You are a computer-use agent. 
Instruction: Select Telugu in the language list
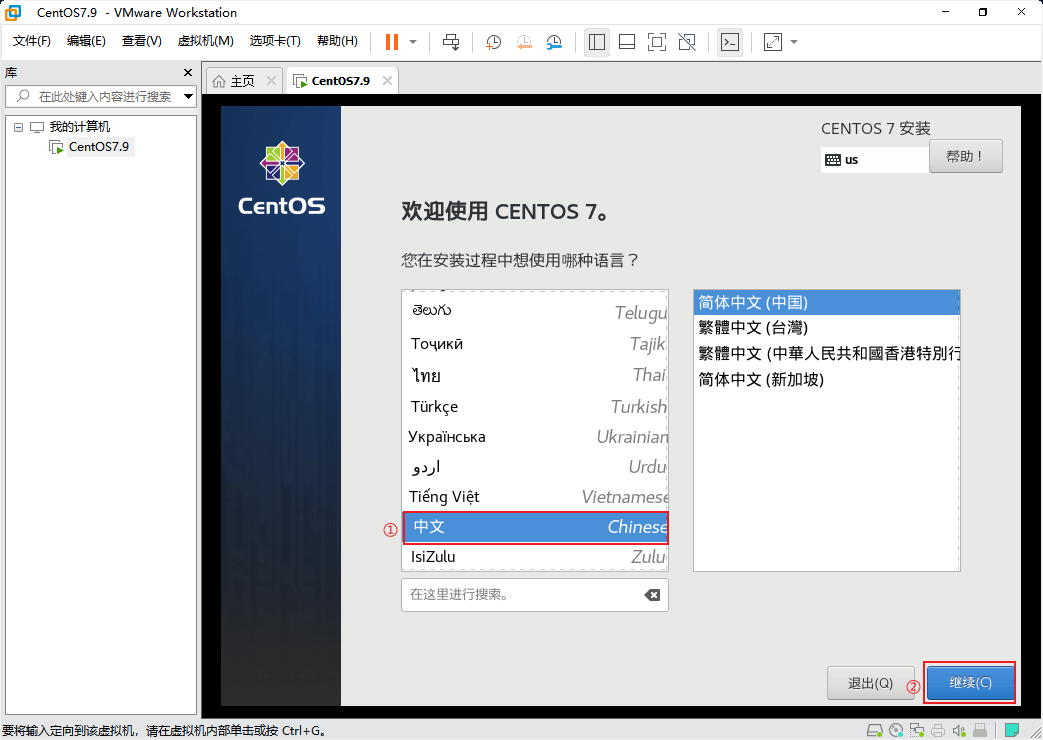point(535,312)
